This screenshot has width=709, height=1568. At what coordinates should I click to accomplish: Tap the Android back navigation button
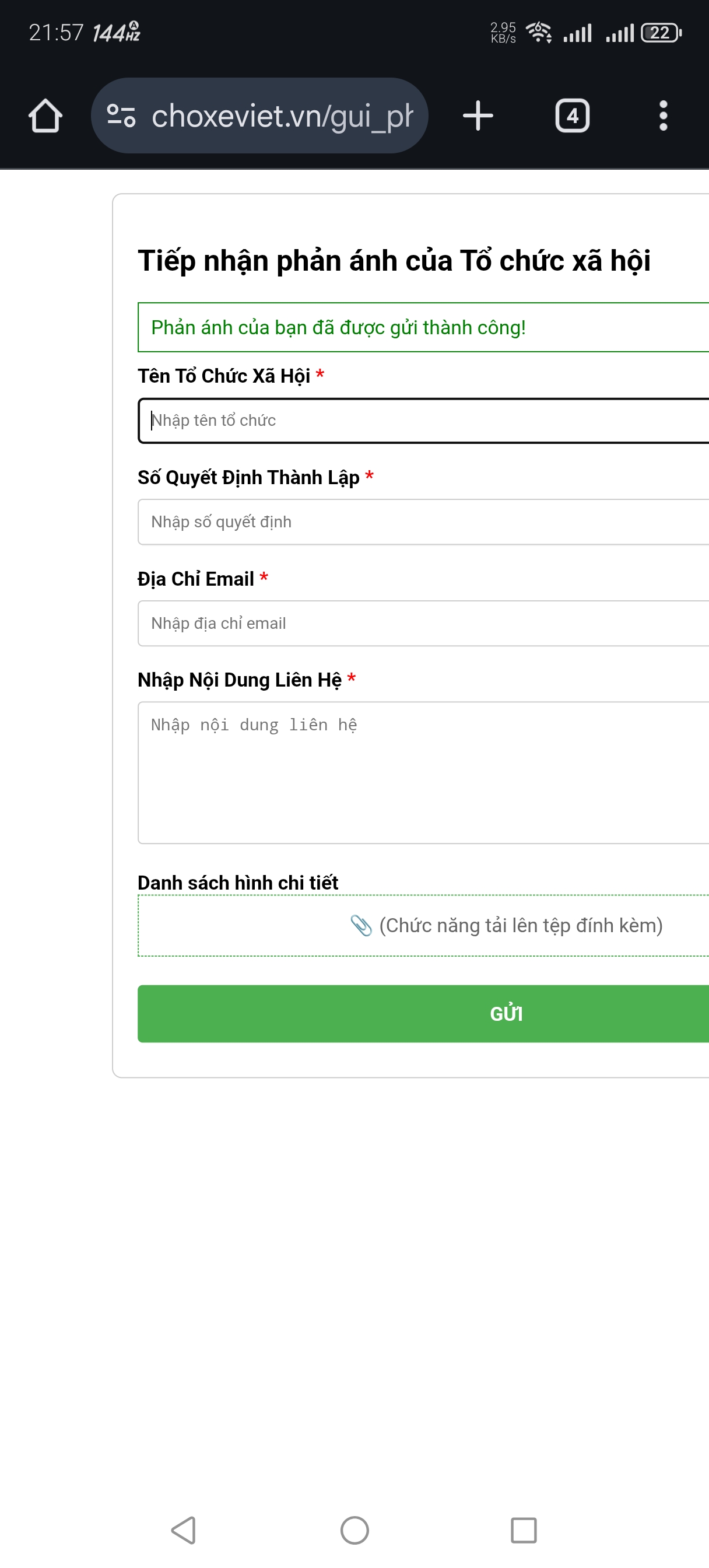click(183, 1529)
